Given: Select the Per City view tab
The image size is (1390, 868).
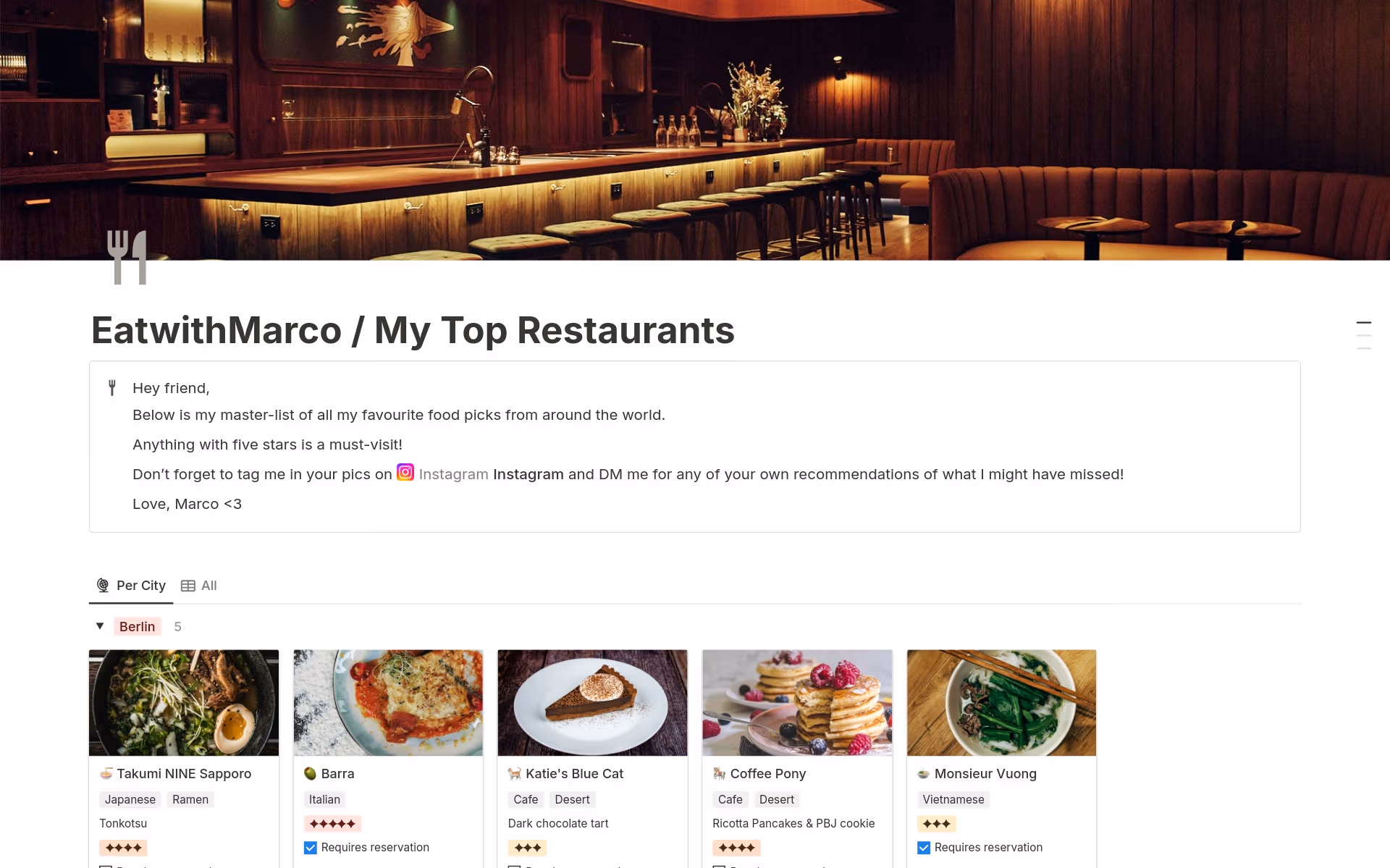Looking at the screenshot, I should click(x=132, y=586).
